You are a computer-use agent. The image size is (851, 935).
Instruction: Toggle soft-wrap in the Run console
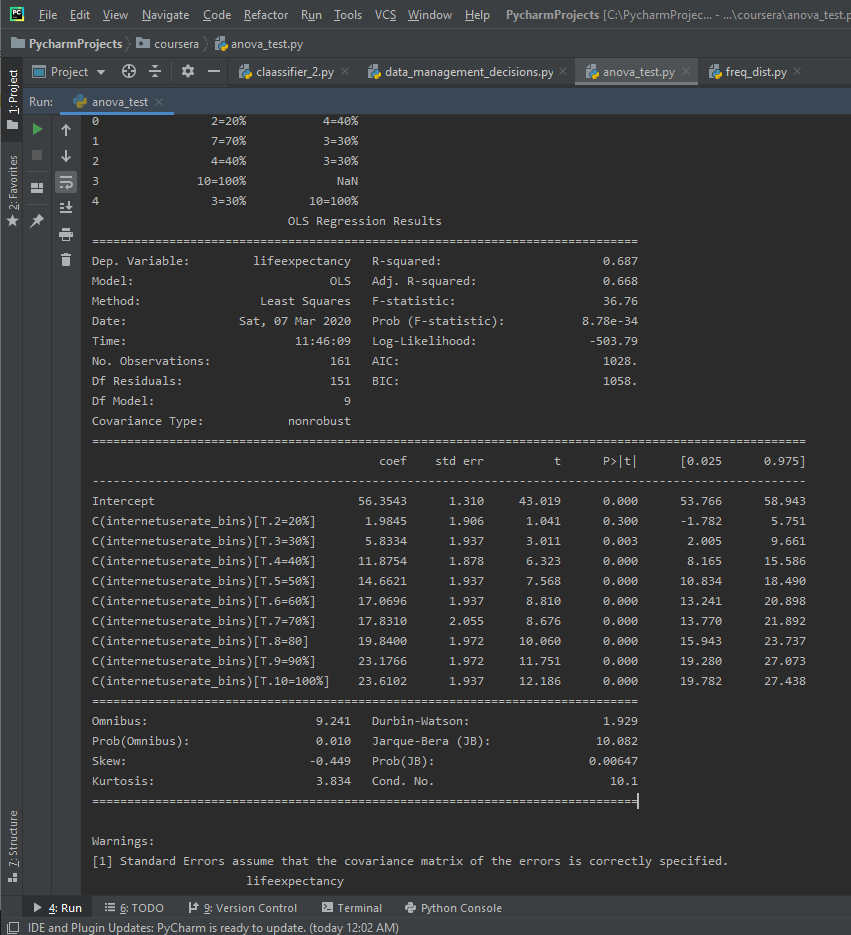[66, 182]
